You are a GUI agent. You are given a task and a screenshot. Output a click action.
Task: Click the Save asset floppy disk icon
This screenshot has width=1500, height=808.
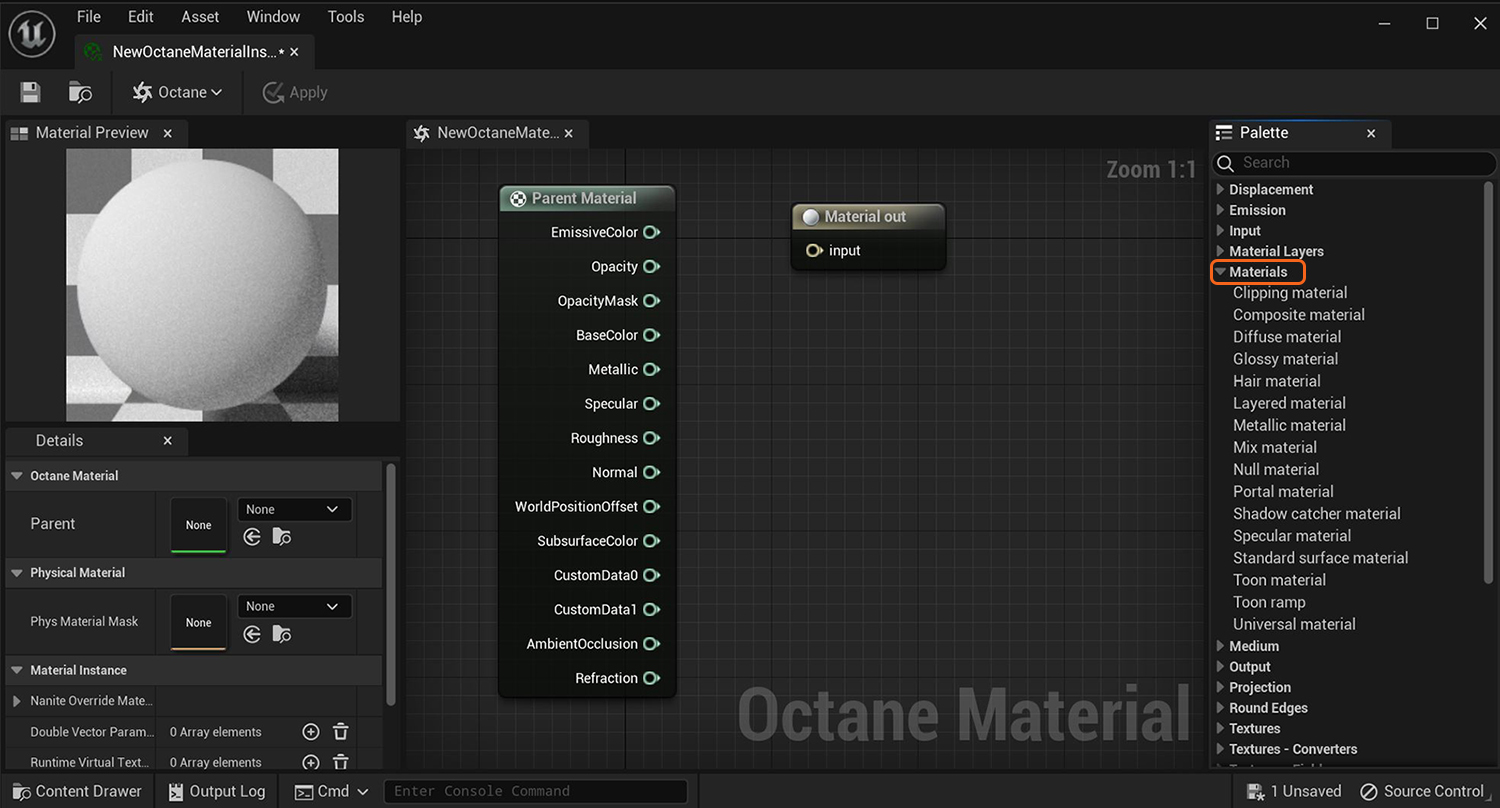point(30,92)
